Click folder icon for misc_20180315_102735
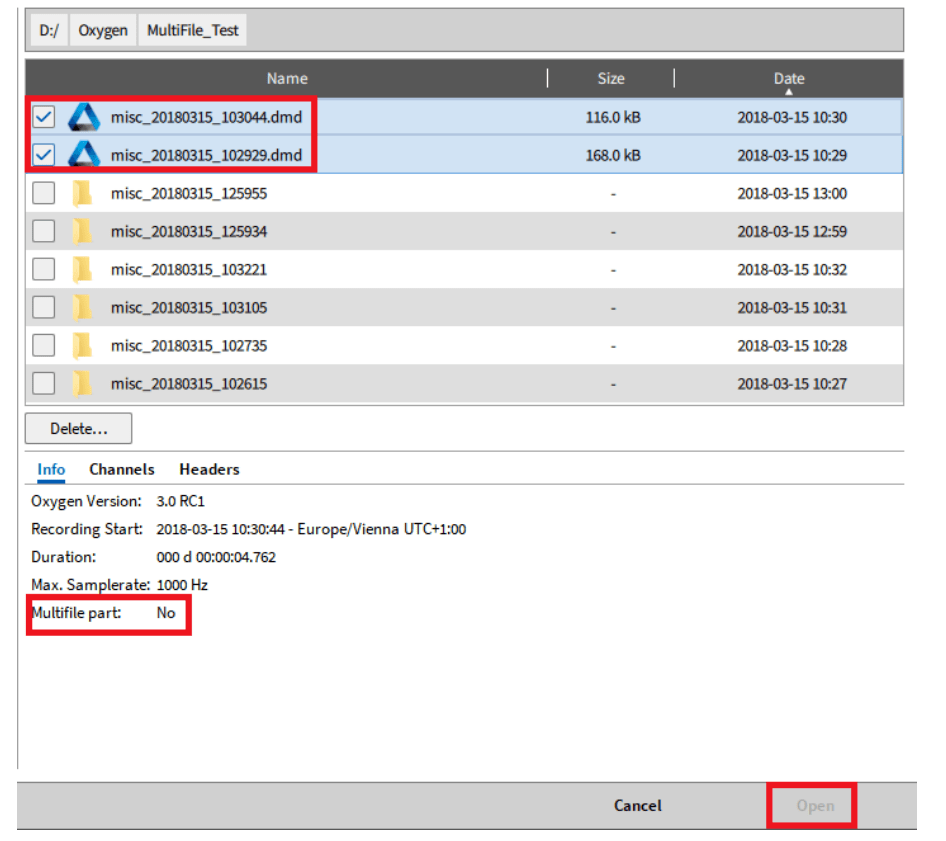The width and height of the screenshot is (946, 841). 82,346
